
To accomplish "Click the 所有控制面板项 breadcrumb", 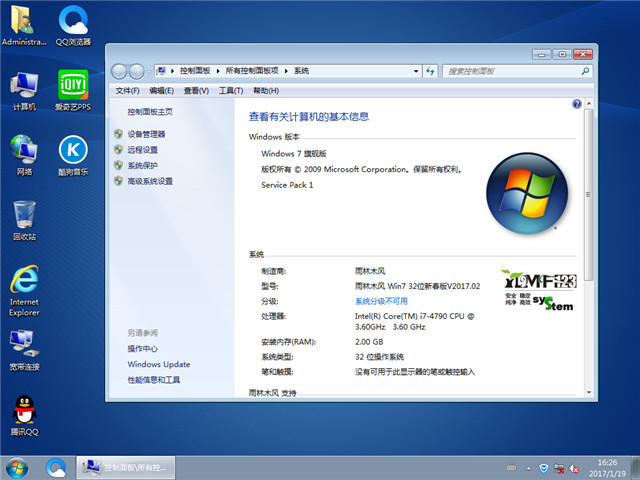I will point(252,71).
